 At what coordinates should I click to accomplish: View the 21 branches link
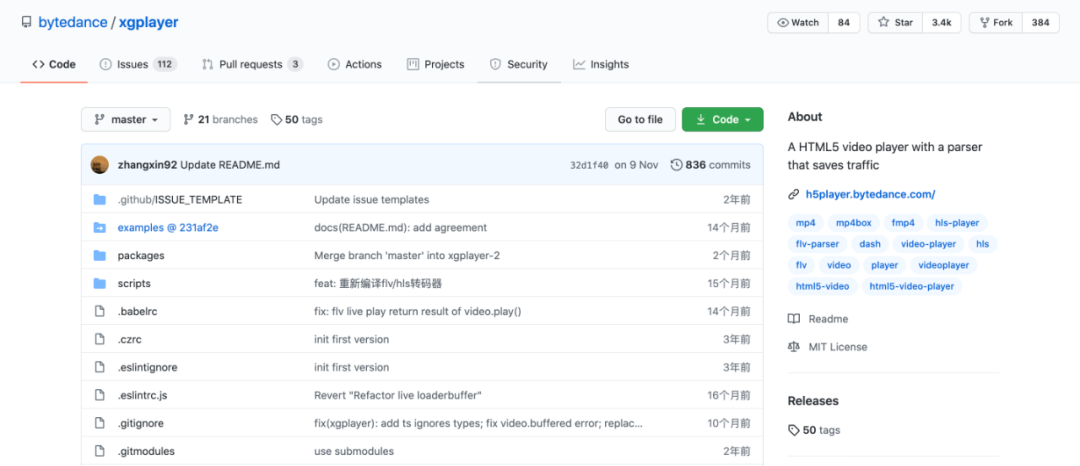[220, 120]
